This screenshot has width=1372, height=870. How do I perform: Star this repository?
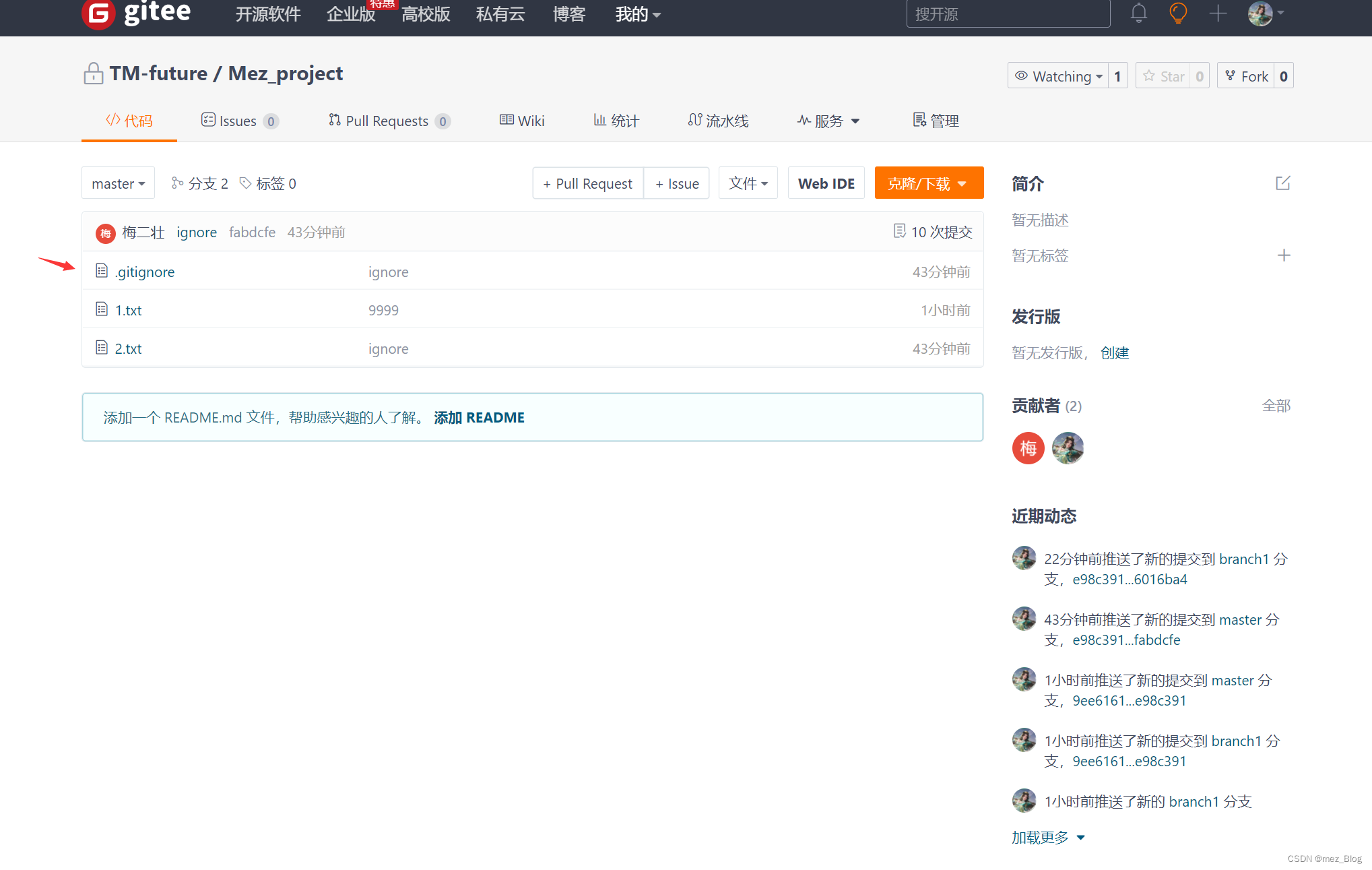point(1164,76)
